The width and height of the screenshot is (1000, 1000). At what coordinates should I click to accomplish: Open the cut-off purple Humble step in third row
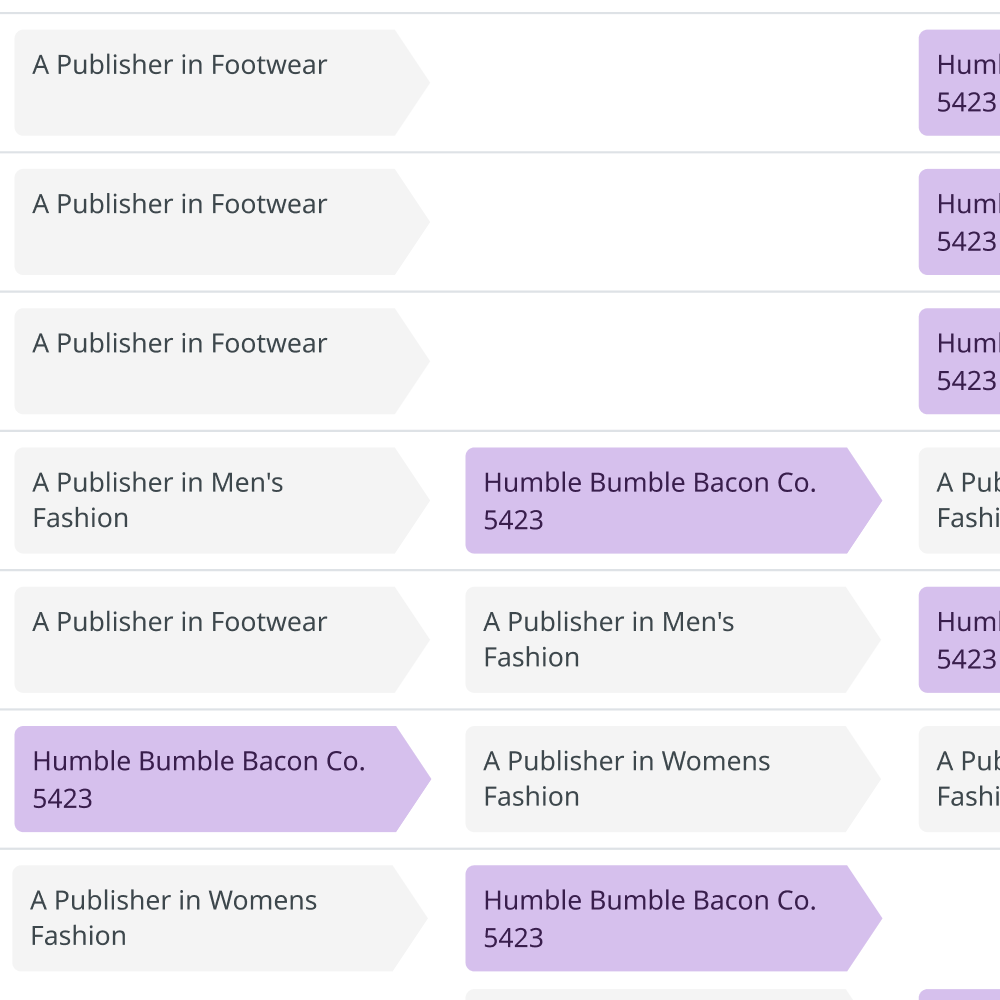(960, 361)
